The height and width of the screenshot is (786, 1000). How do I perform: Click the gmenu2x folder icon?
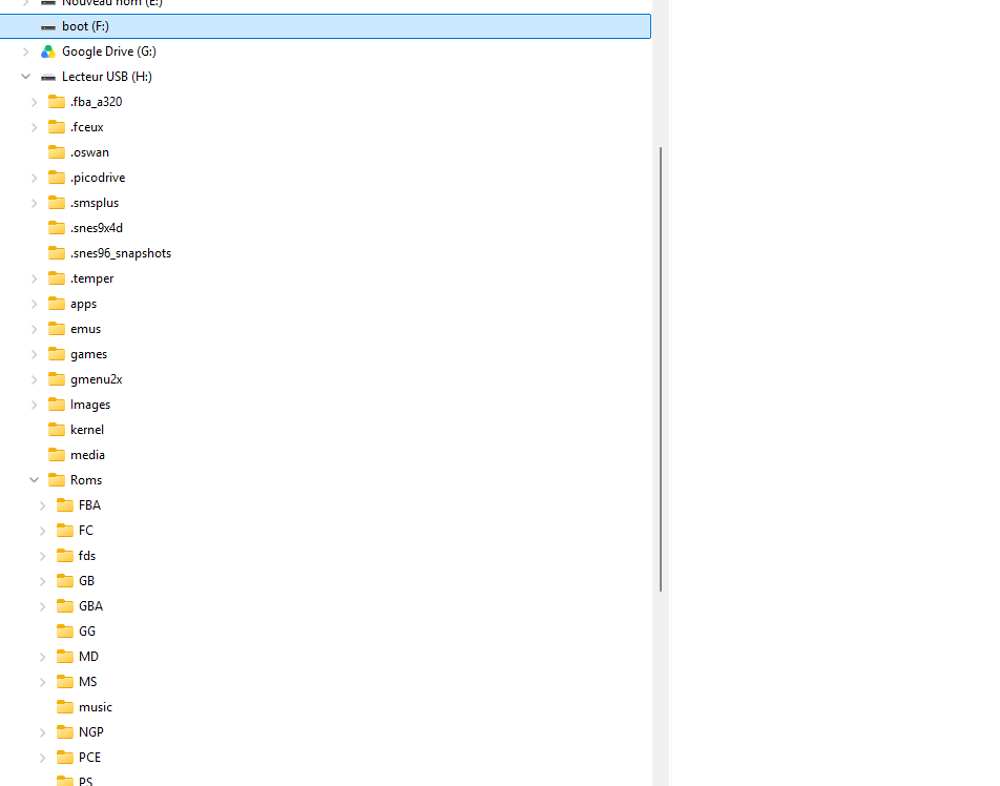tap(57, 379)
